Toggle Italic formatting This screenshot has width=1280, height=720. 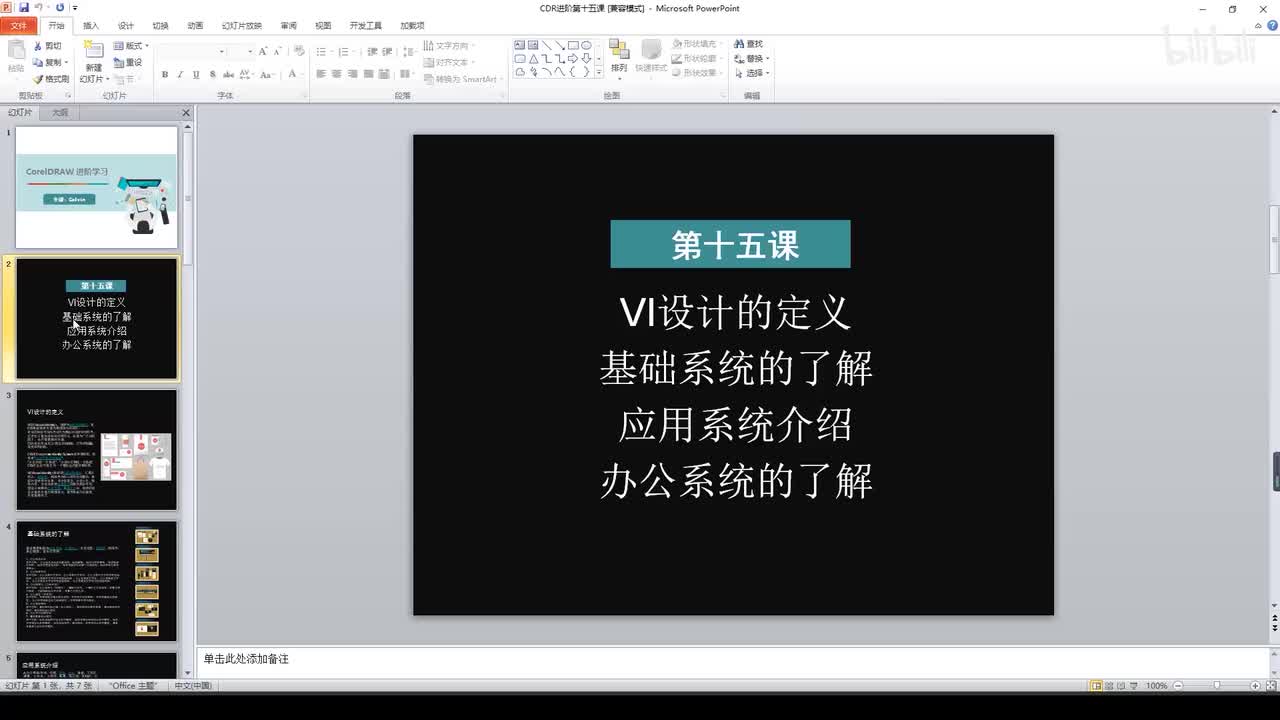pos(181,74)
